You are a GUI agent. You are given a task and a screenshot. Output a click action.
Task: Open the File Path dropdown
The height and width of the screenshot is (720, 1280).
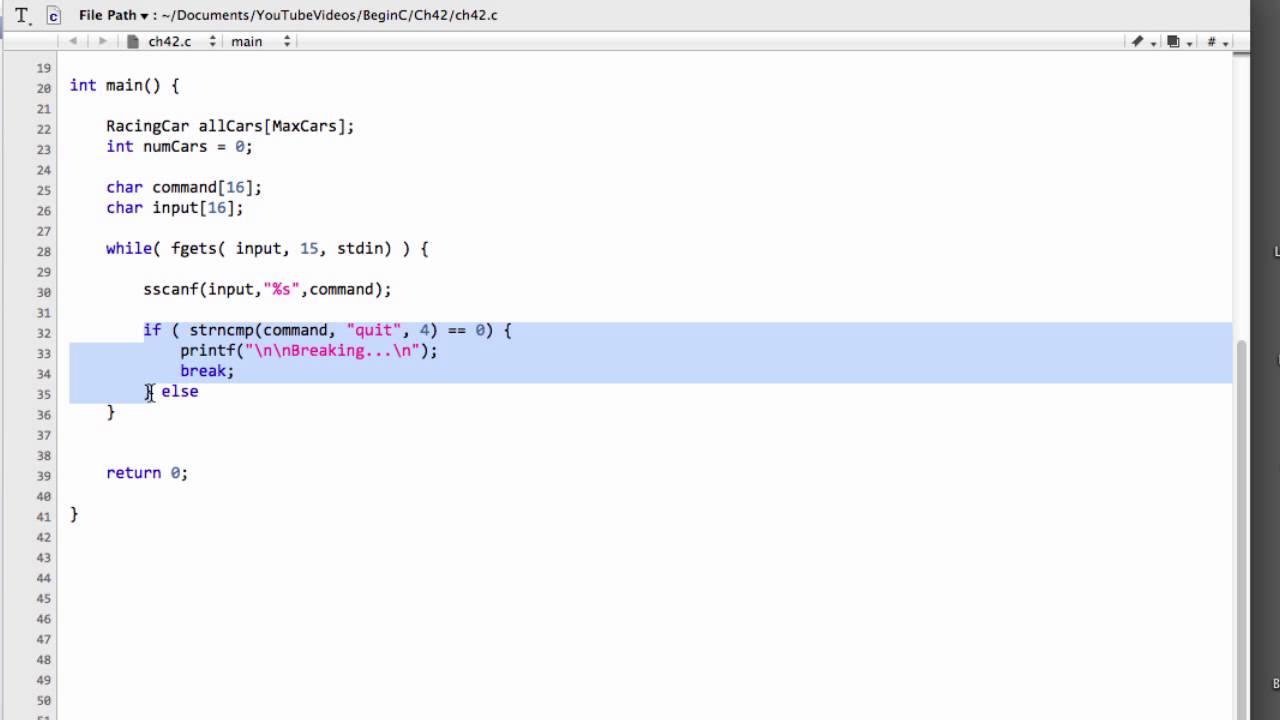(113, 15)
